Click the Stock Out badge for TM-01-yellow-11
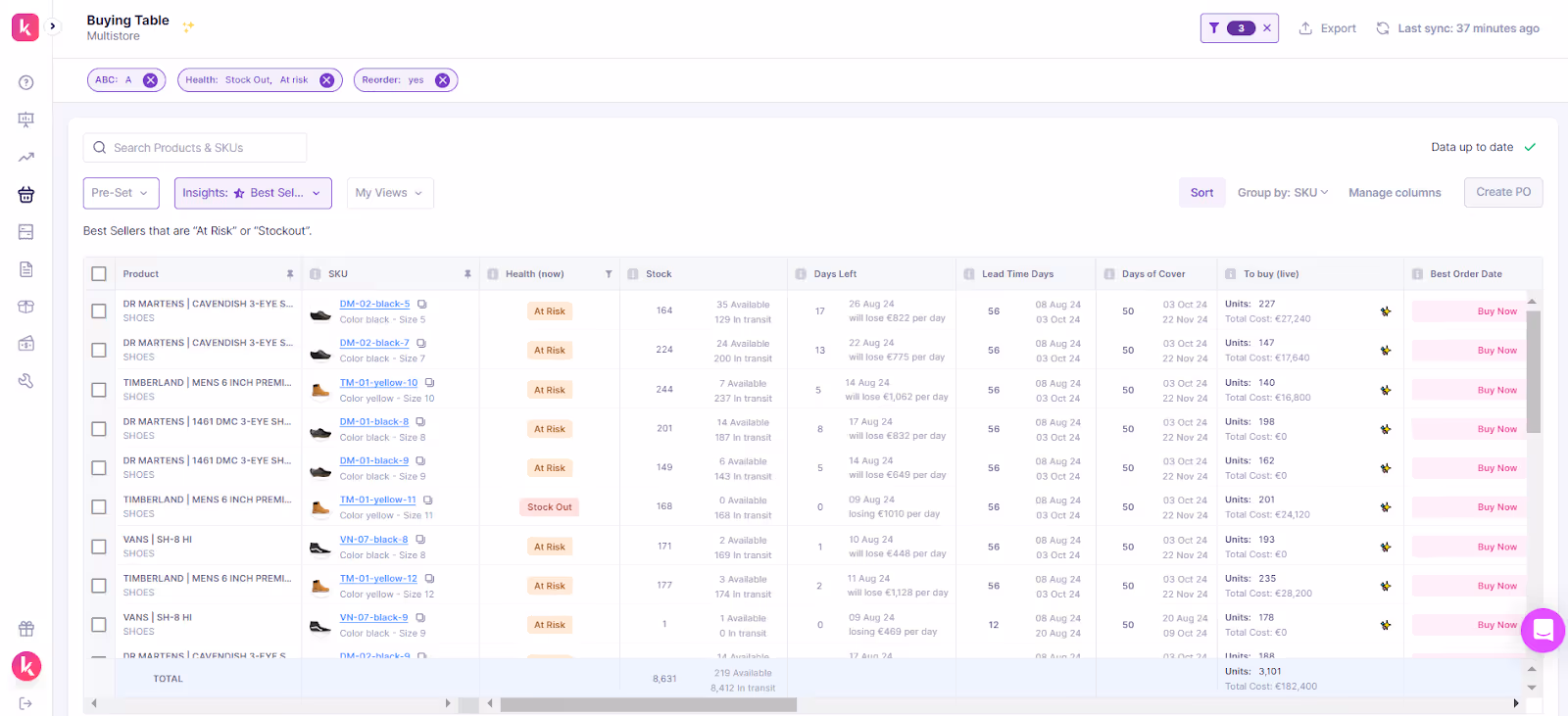The image size is (1568, 716). 550,507
